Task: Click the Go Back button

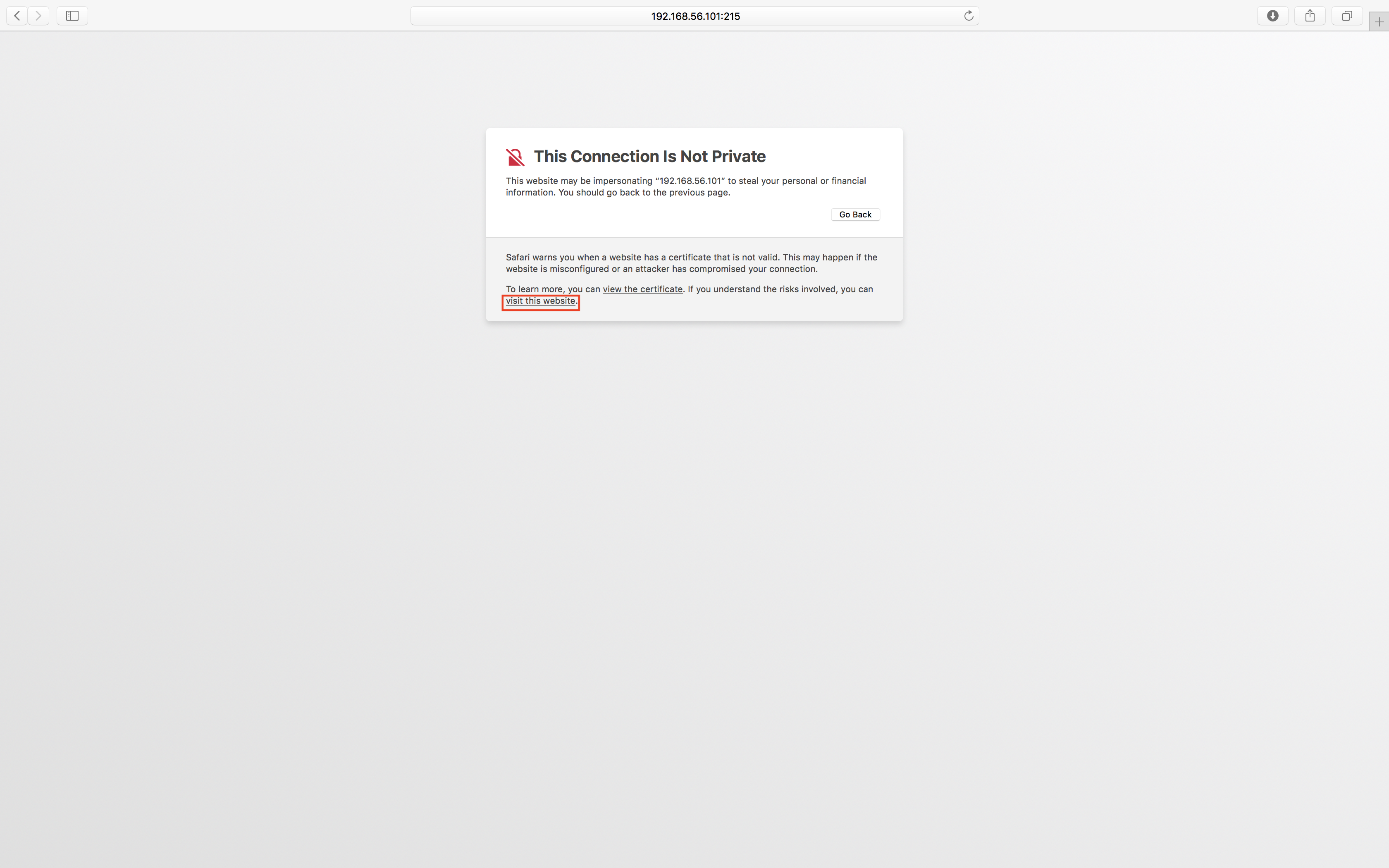Action: click(855, 214)
